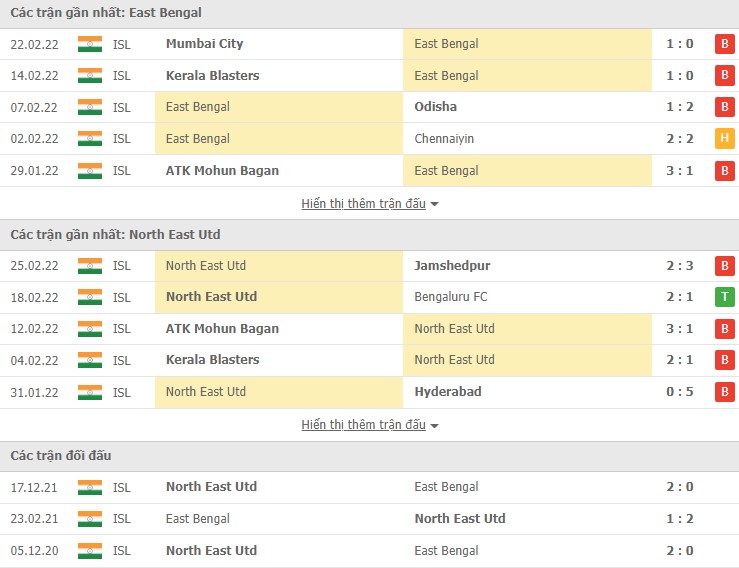Select Odisha team name
Screen dimensions: 739x568
point(435,107)
